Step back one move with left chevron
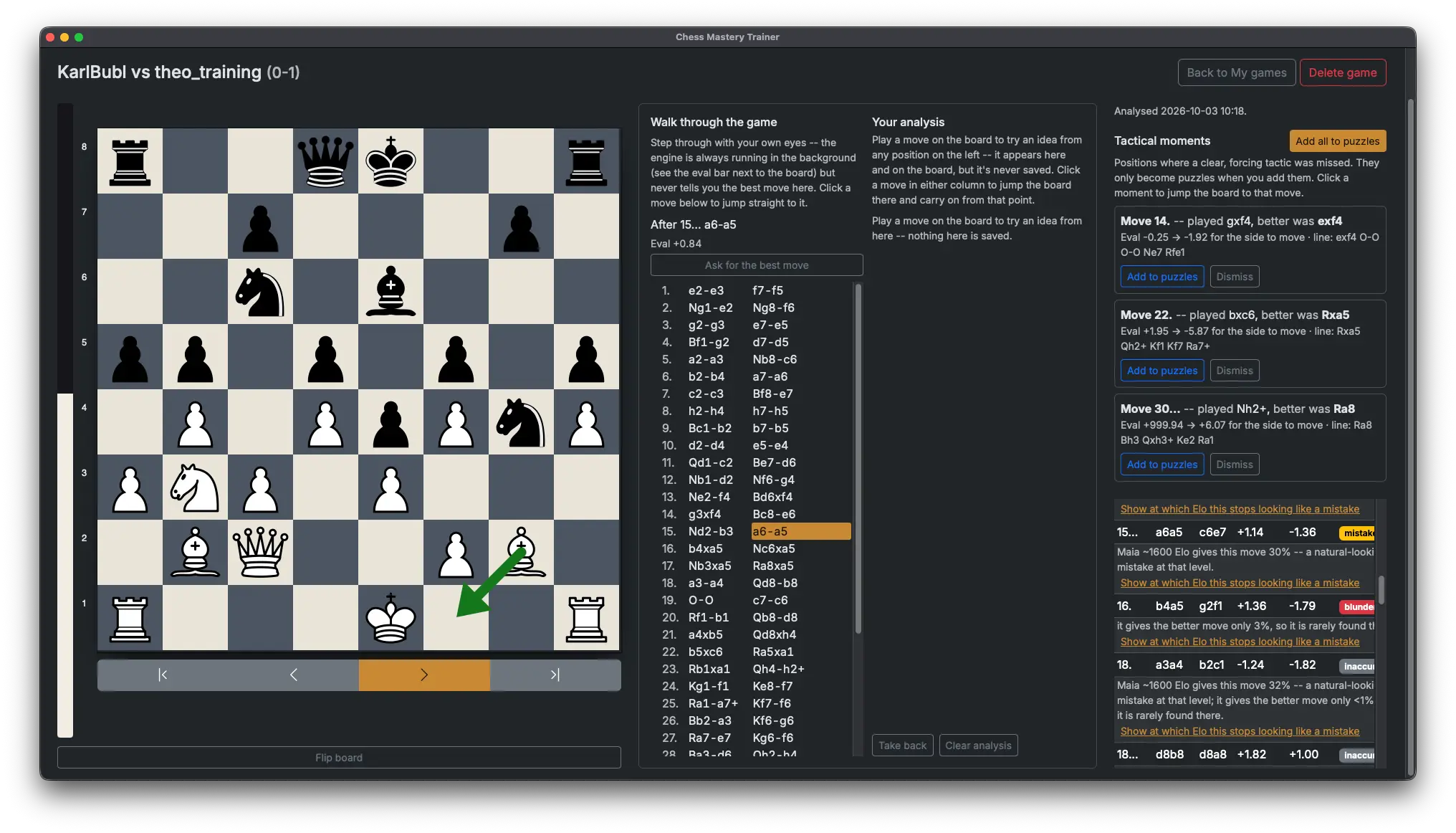The width and height of the screenshot is (1456, 833). point(293,675)
